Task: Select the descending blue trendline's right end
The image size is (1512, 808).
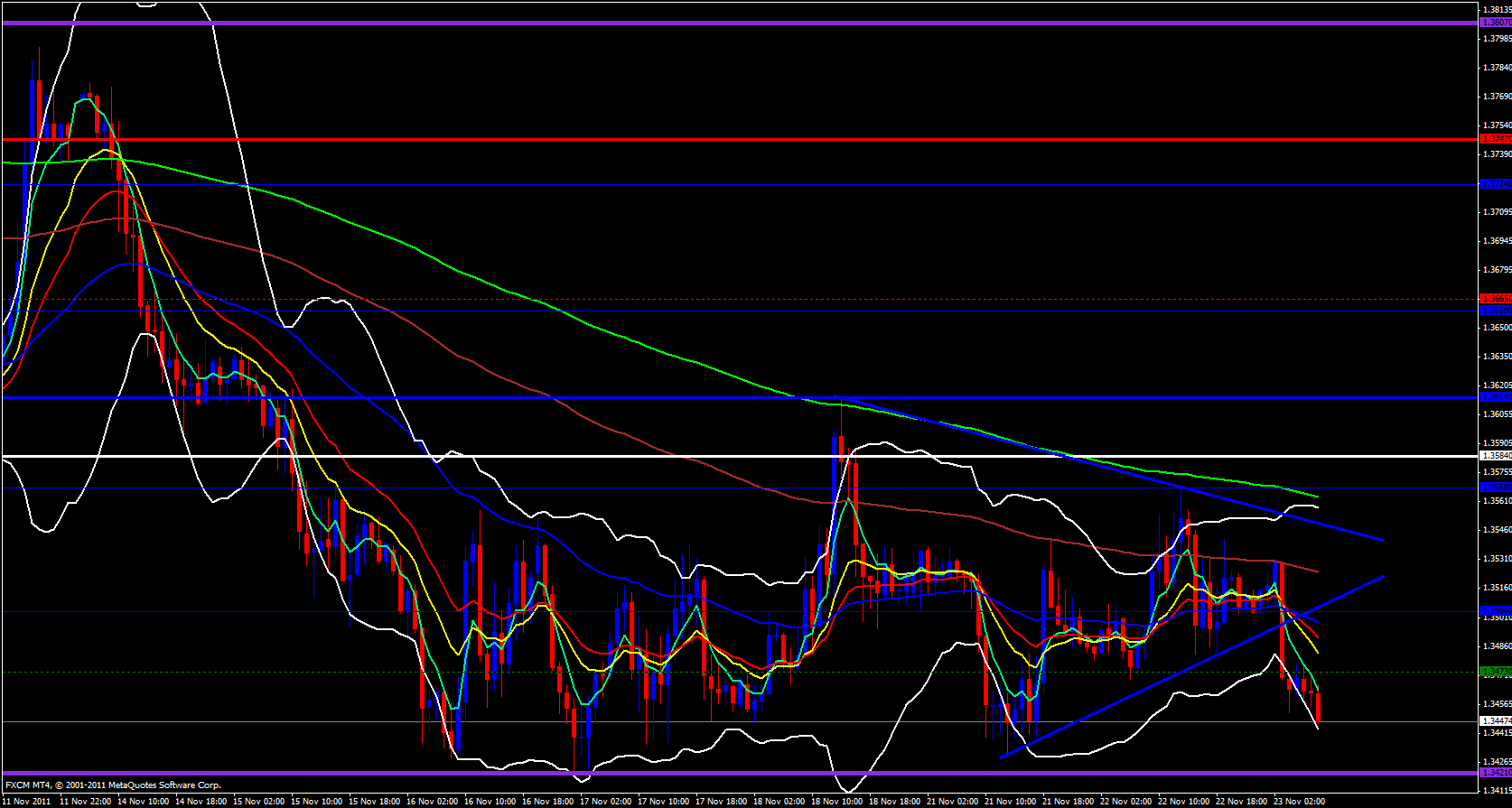Action: click(1383, 540)
